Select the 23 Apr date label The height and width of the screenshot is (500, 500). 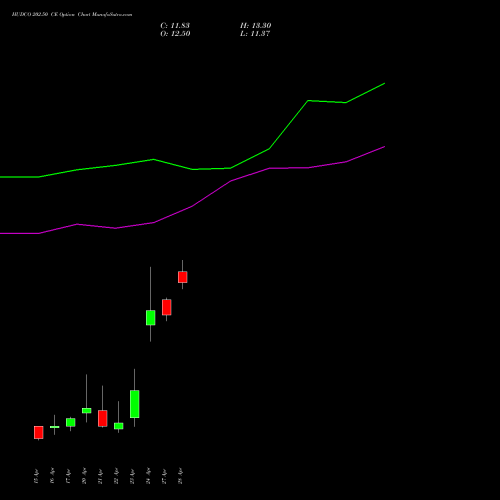(132, 476)
